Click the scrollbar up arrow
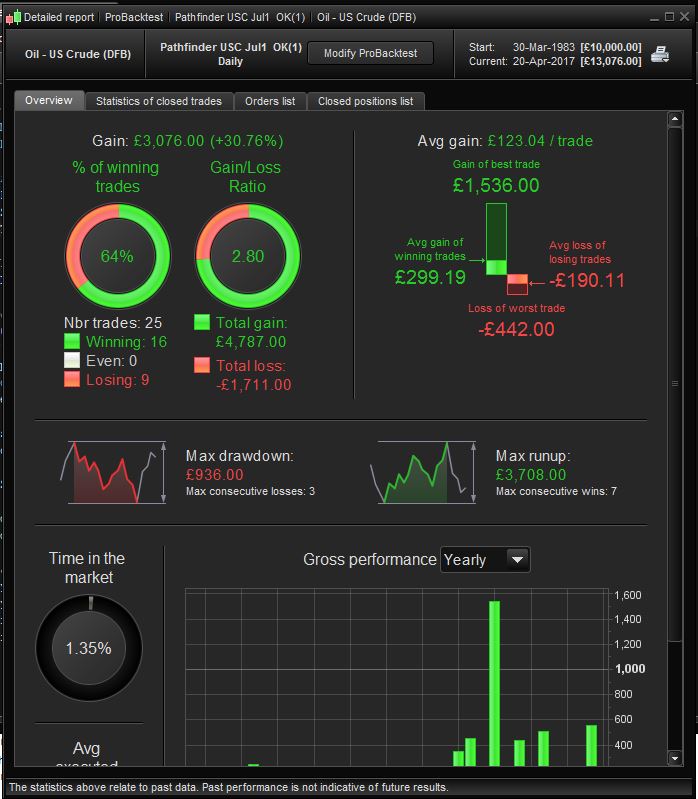The width and height of the screenshot is (698, 799). pyautogui.click(x=675, y=119)
